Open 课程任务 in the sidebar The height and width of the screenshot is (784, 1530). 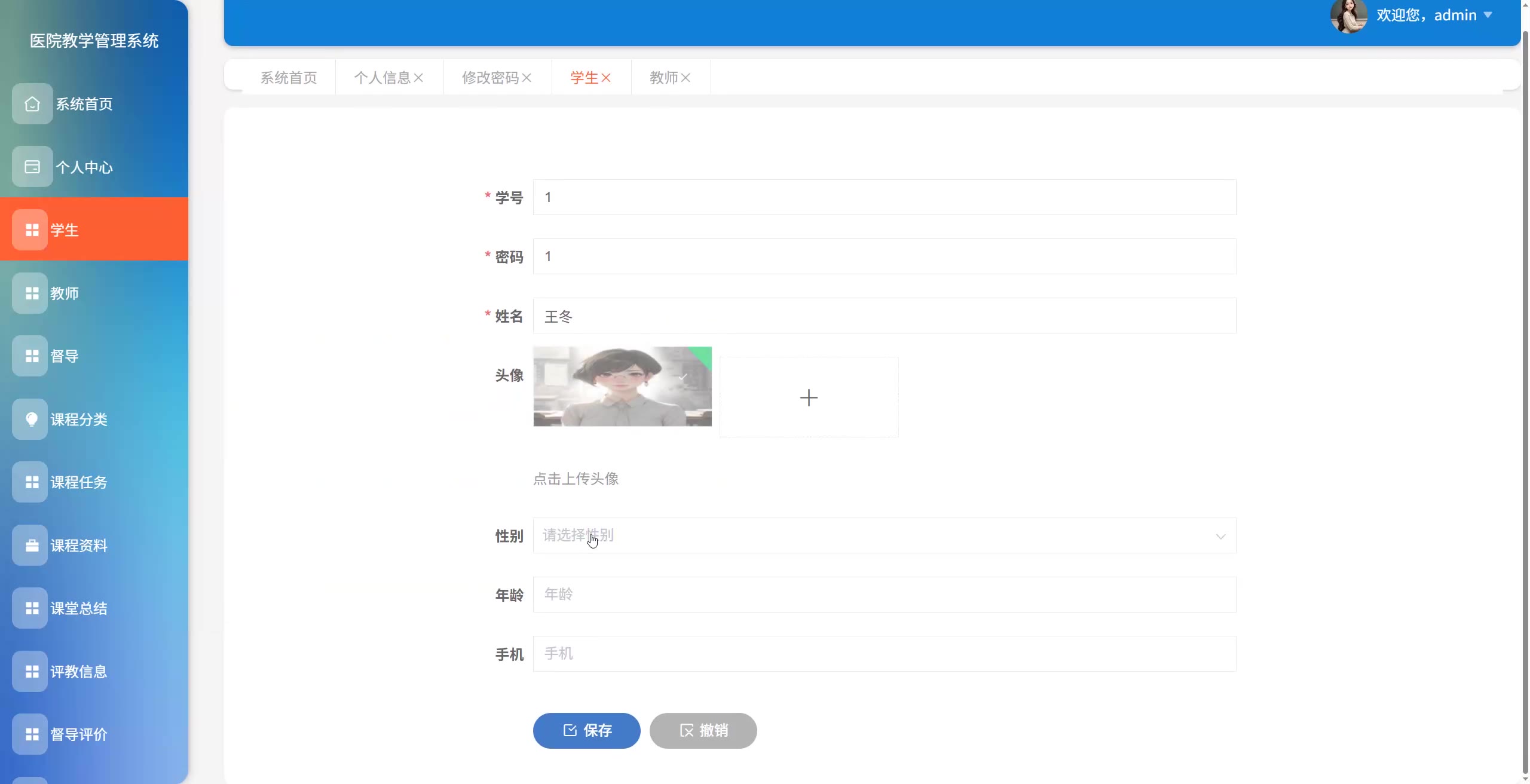pos(78,482)
